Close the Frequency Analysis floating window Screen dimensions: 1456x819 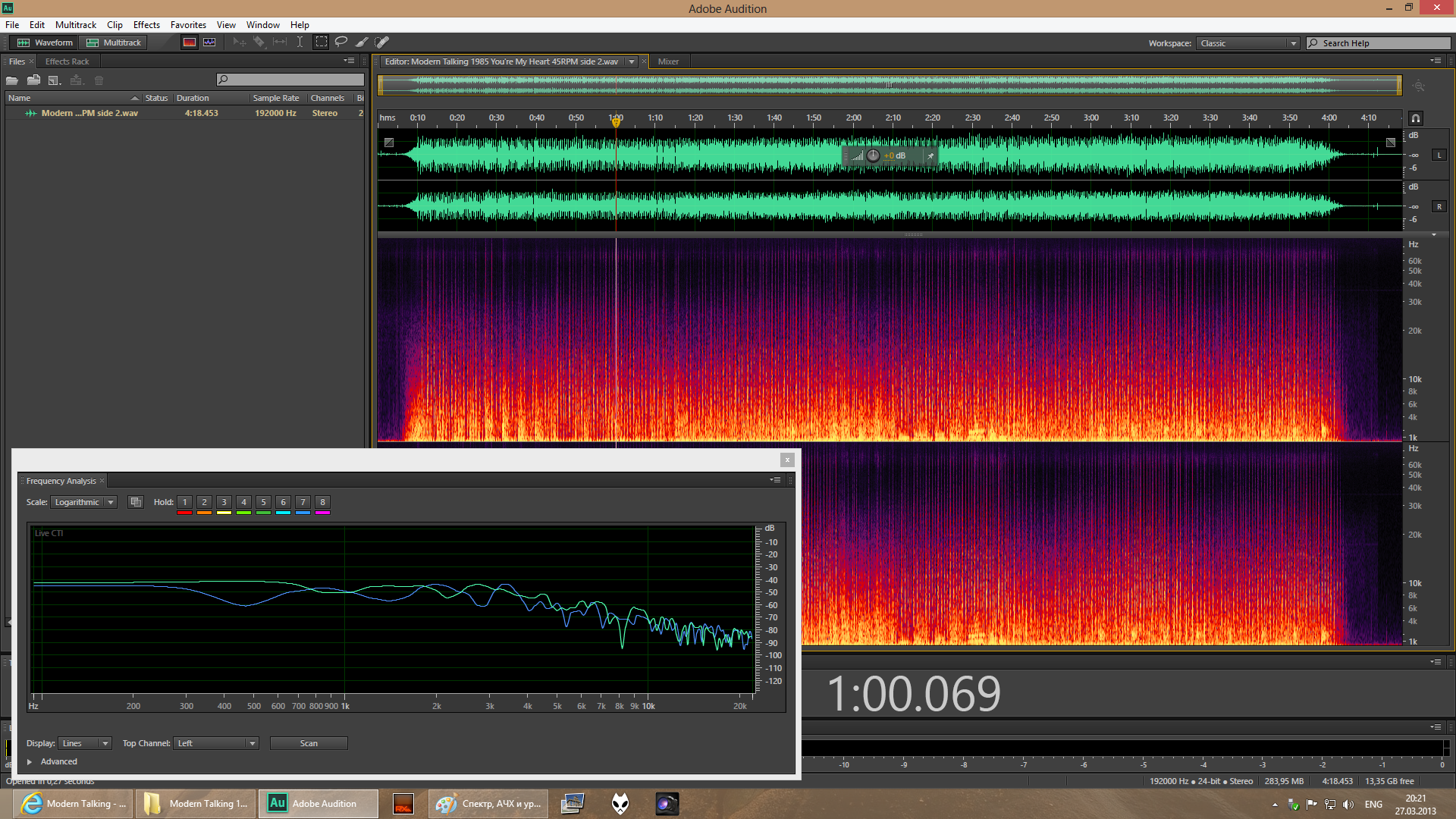point(787,460)
